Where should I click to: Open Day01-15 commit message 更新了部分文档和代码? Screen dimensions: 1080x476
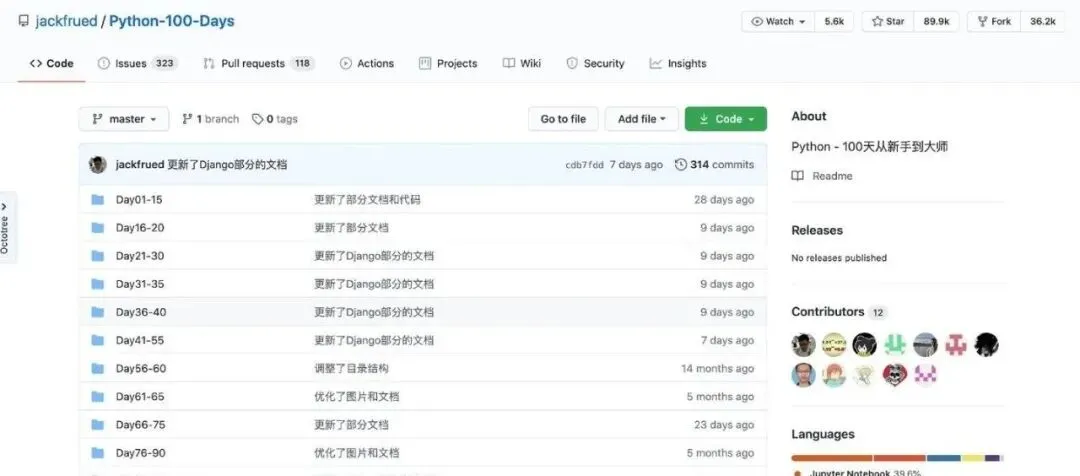(367, 200)
